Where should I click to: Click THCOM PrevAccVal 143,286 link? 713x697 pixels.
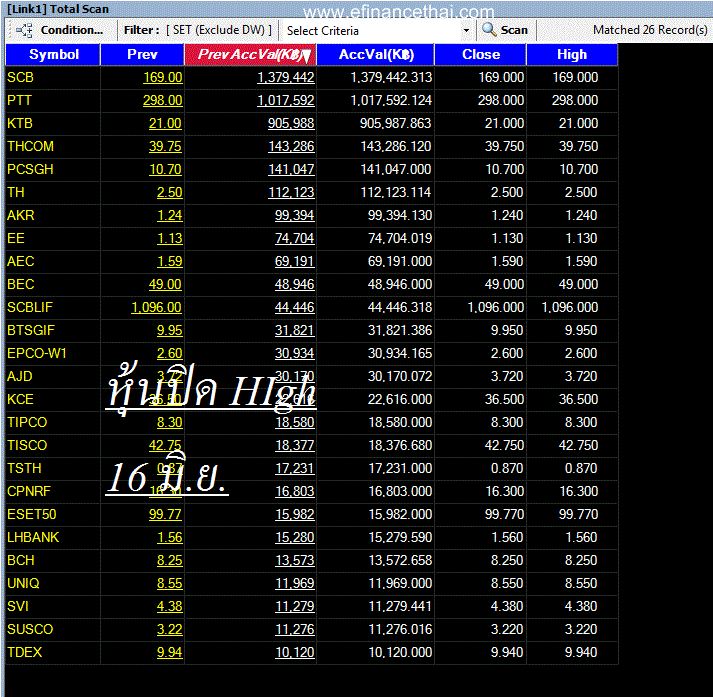point(291,146)
